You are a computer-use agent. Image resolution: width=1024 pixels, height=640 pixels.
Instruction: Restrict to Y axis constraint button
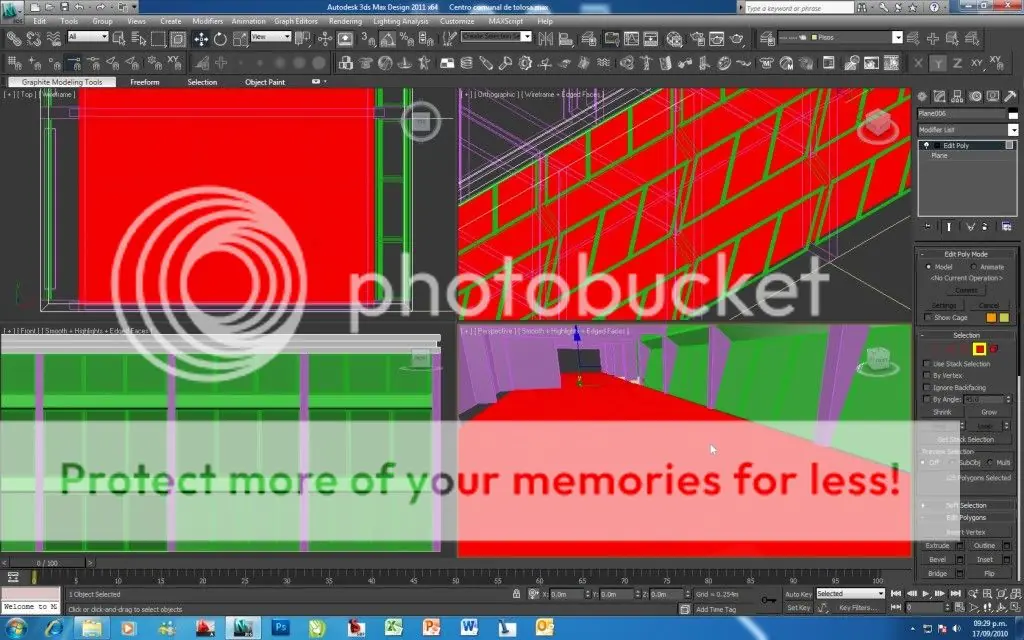[x=938, y=63]
